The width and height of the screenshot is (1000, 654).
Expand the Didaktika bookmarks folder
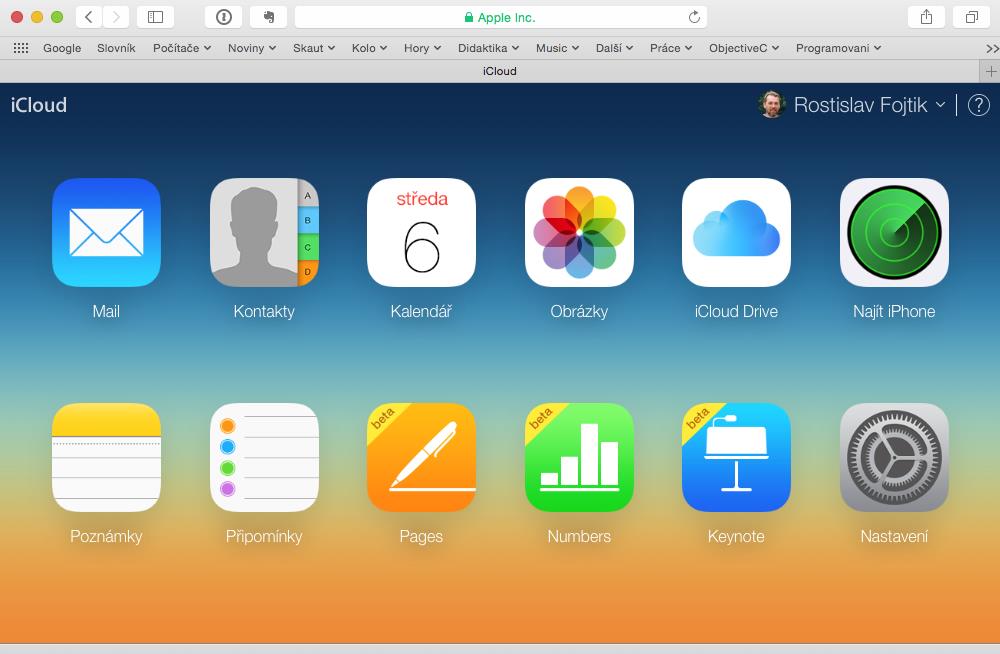pos(489,48)
